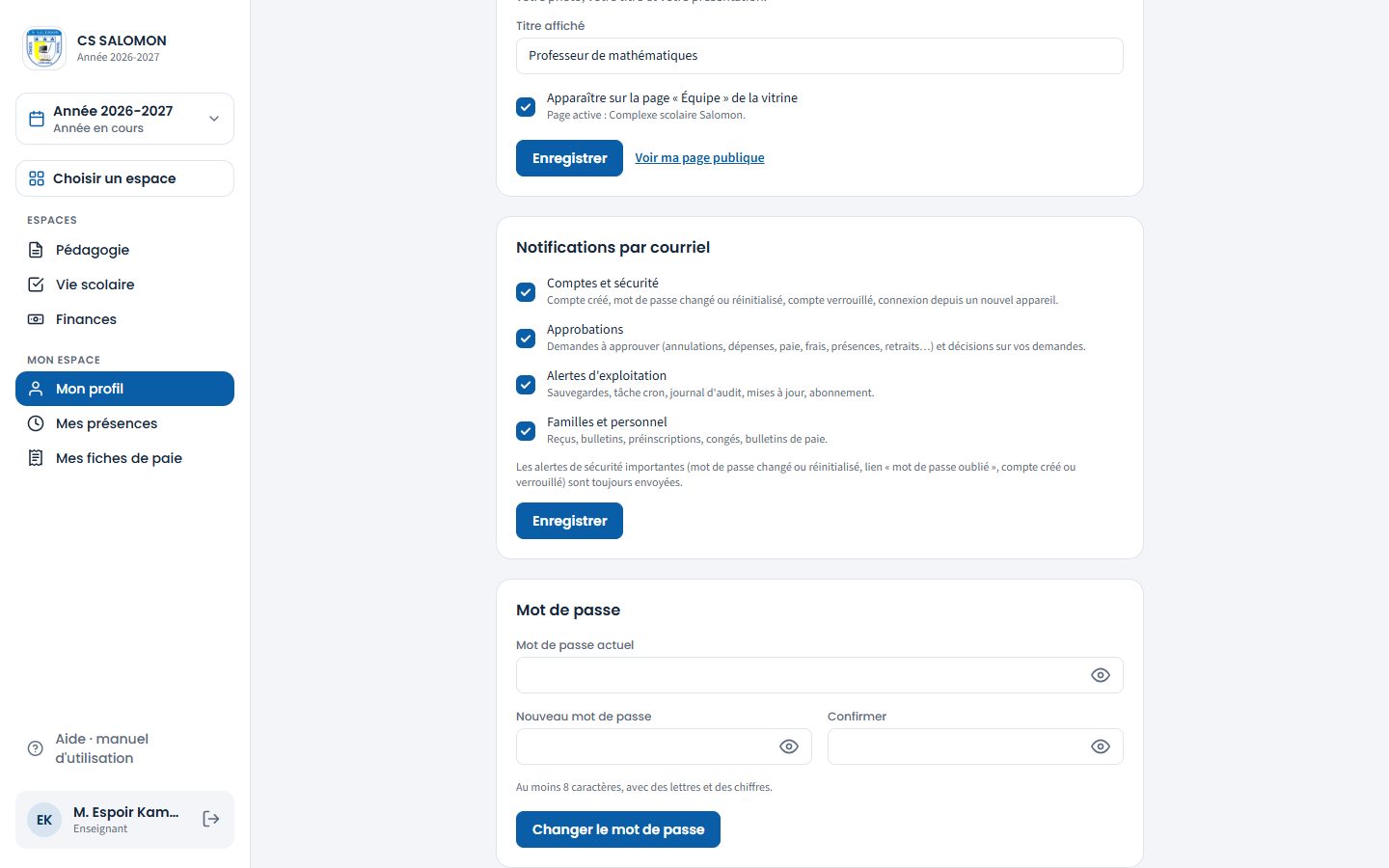Select Mon profil in the sidebar
This screenshot has width=1389, height=868.
click(x=125, y=389)
